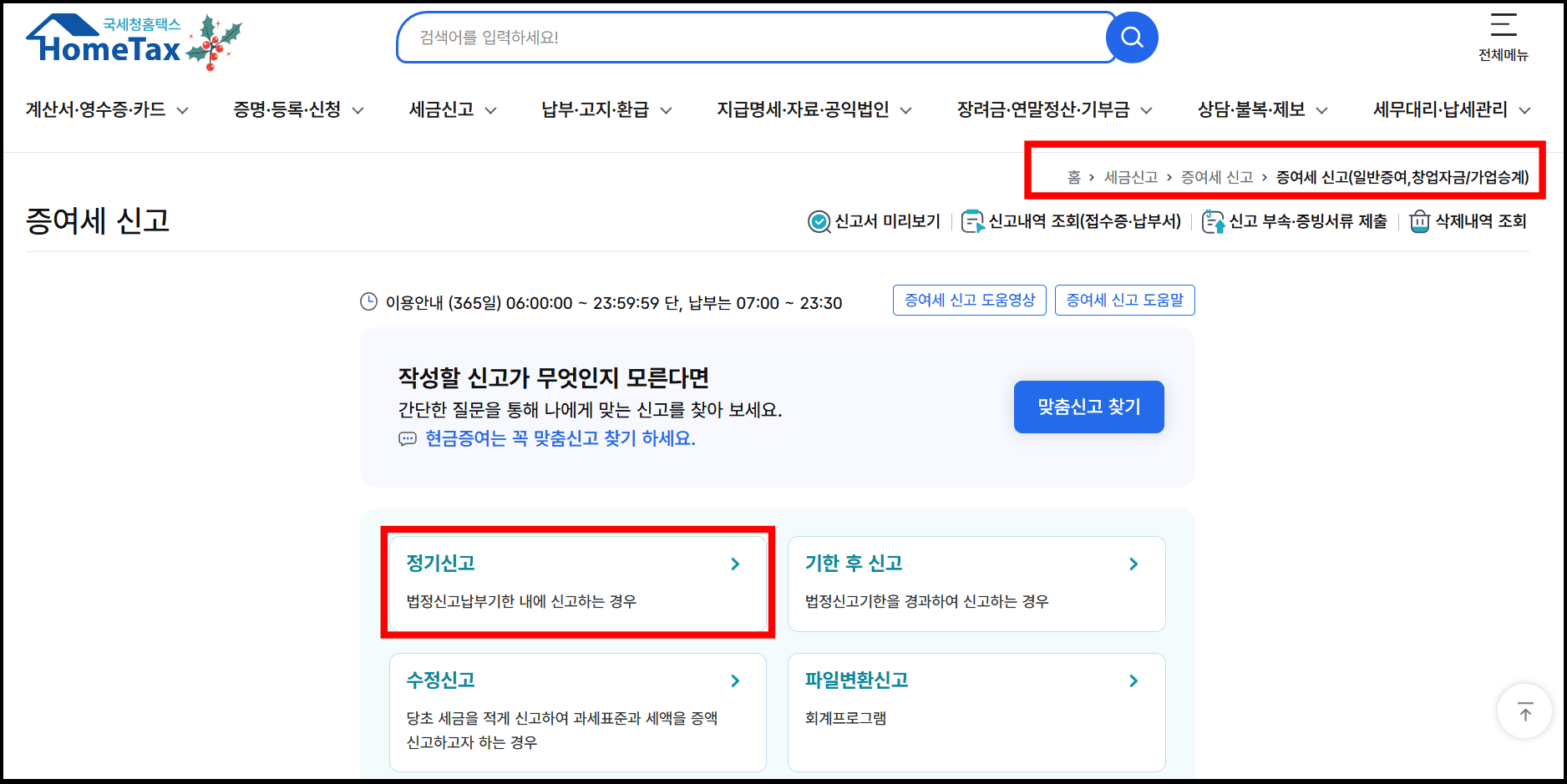
Task: Click the 신고내역 조회 document icon
Action: pos(971,221)
